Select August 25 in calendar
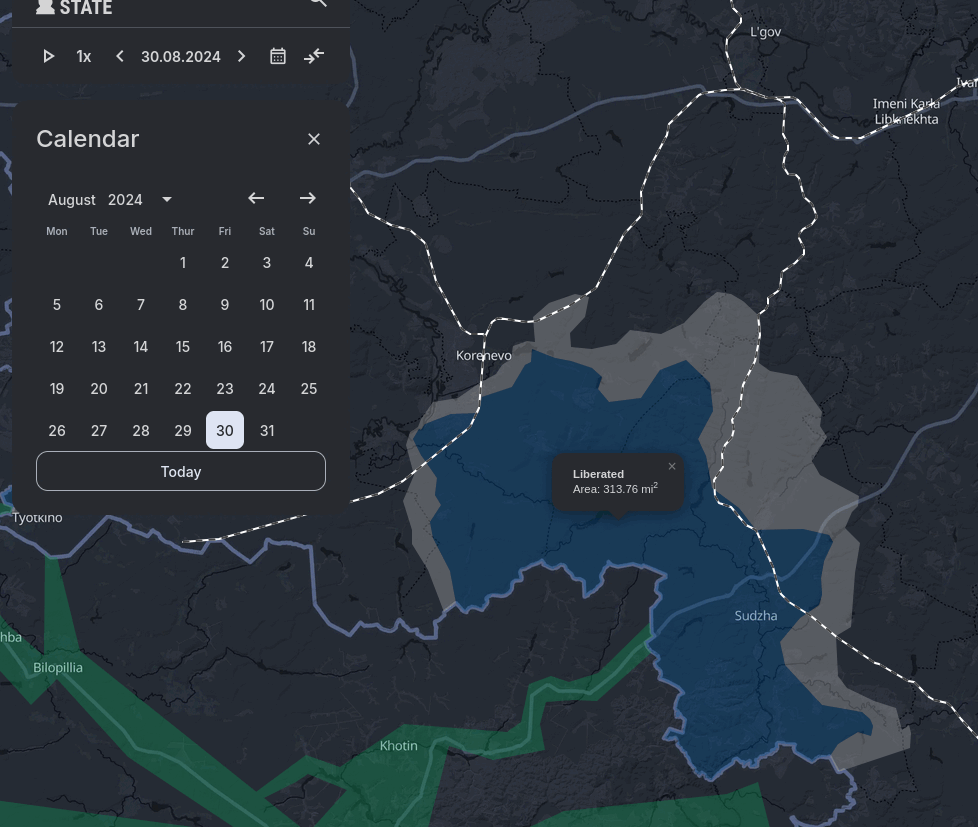978x827 pixels. coord(309,389)
